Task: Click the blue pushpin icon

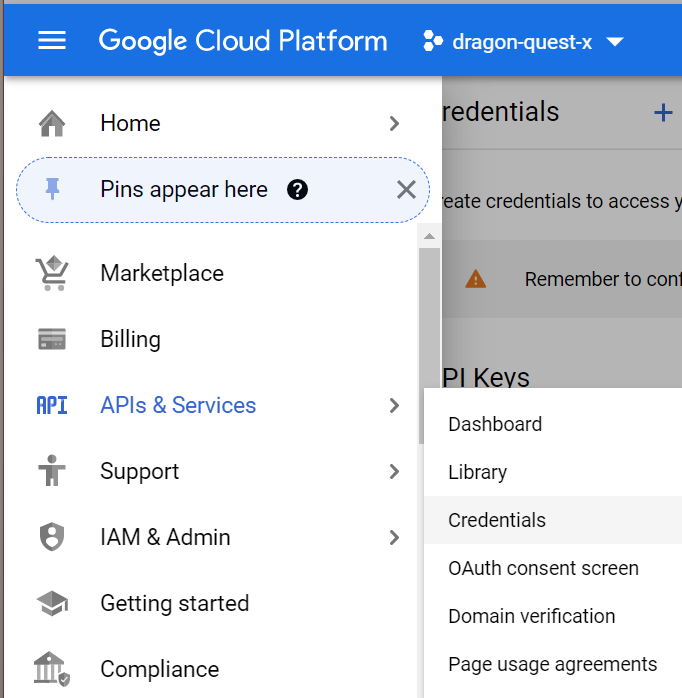Action: tap(53, 189)
